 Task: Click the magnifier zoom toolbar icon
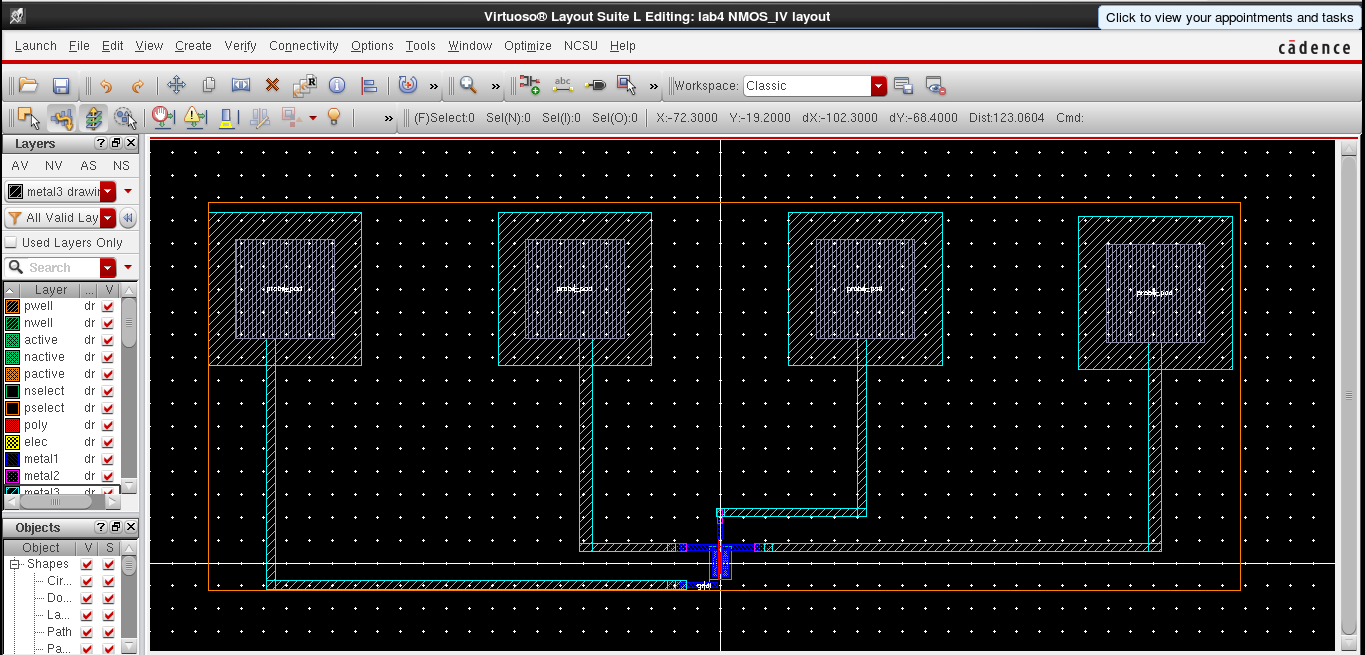coord(468,86)
